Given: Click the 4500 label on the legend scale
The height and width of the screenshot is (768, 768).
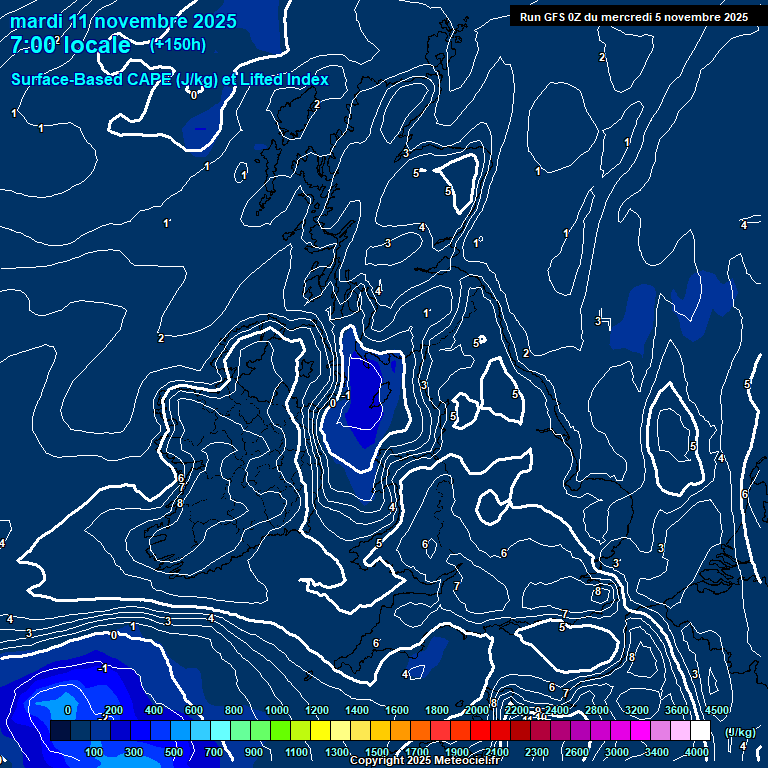Looking at the screenshot, I should click(x=716, y=710).
